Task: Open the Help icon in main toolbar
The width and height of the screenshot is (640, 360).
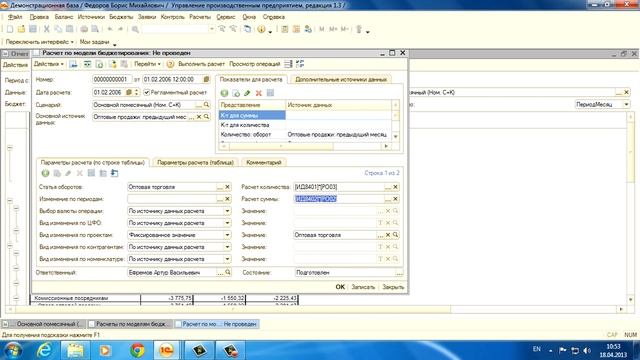Action: (x=262, y=29)
